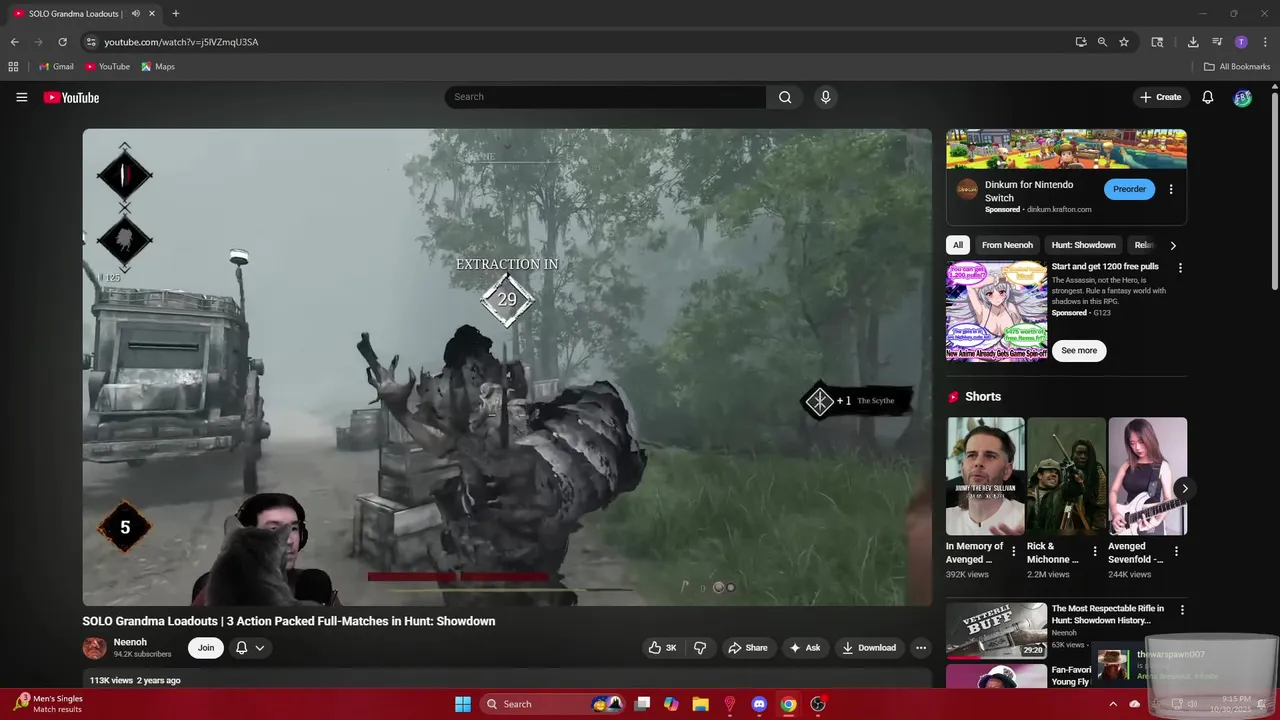Open the Most Respectable Rifle video thumbnail

(x=996, y=630)
